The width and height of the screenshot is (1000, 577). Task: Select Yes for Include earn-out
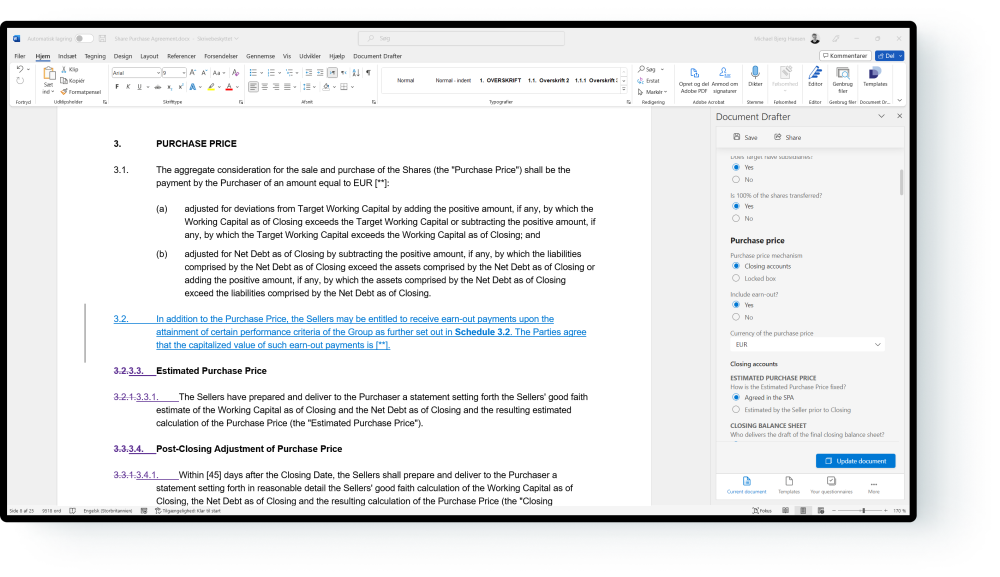point(736,305)
